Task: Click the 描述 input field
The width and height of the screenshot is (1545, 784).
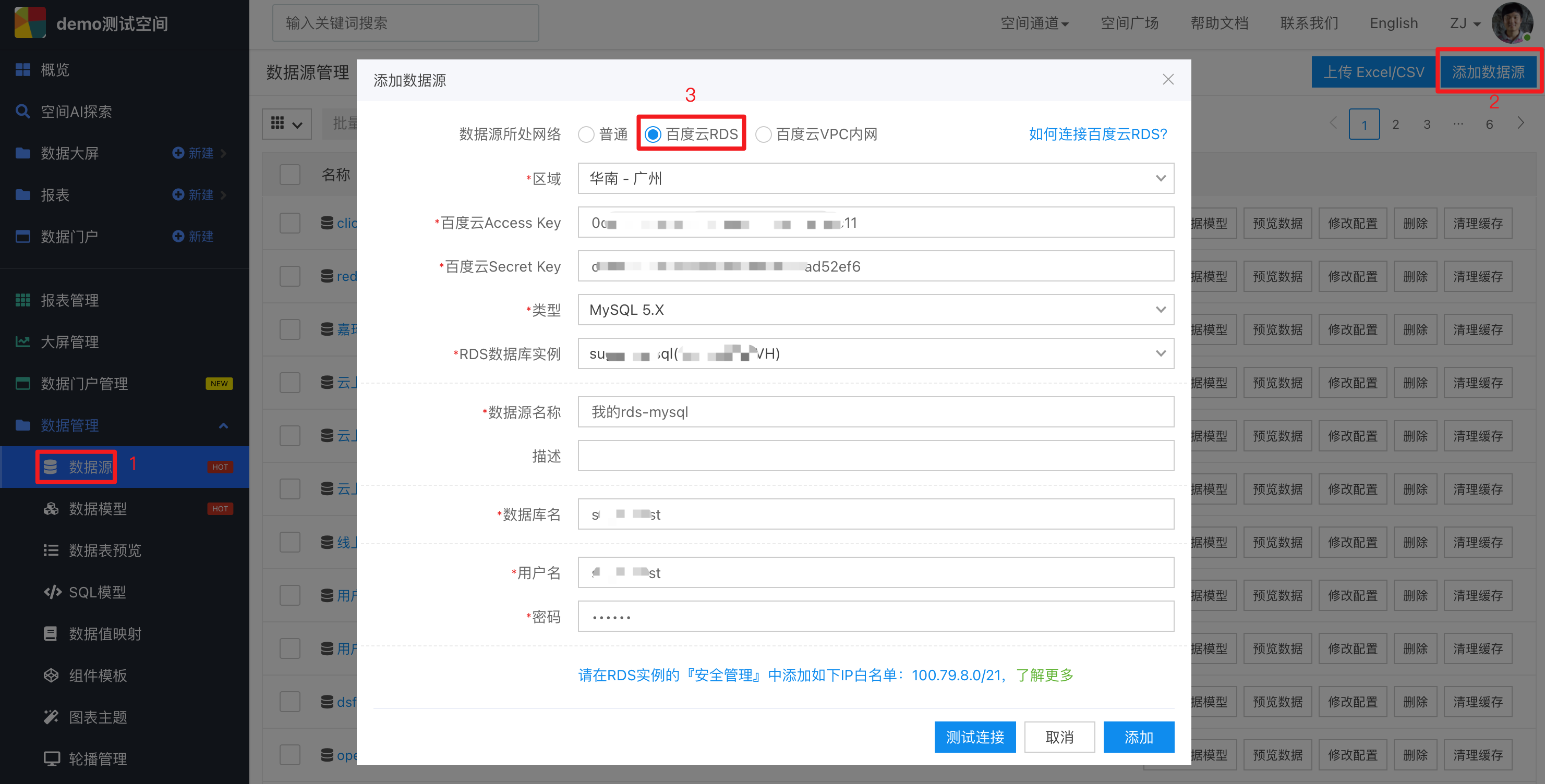Action: (x=876, y=456)
